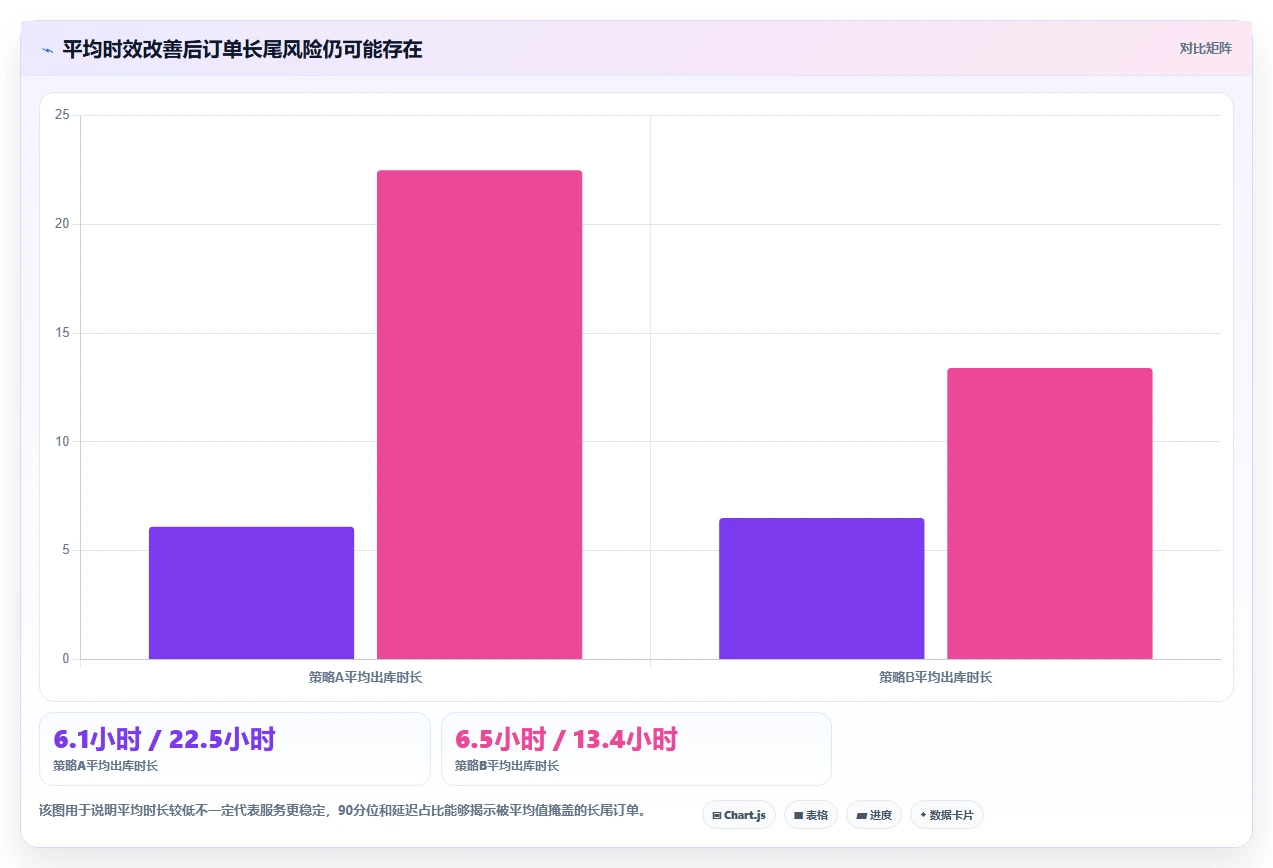The height and width of the screenshot is (868, 1273).
Task: Click the purple bar for 策略A
Action: pos(251,593)
